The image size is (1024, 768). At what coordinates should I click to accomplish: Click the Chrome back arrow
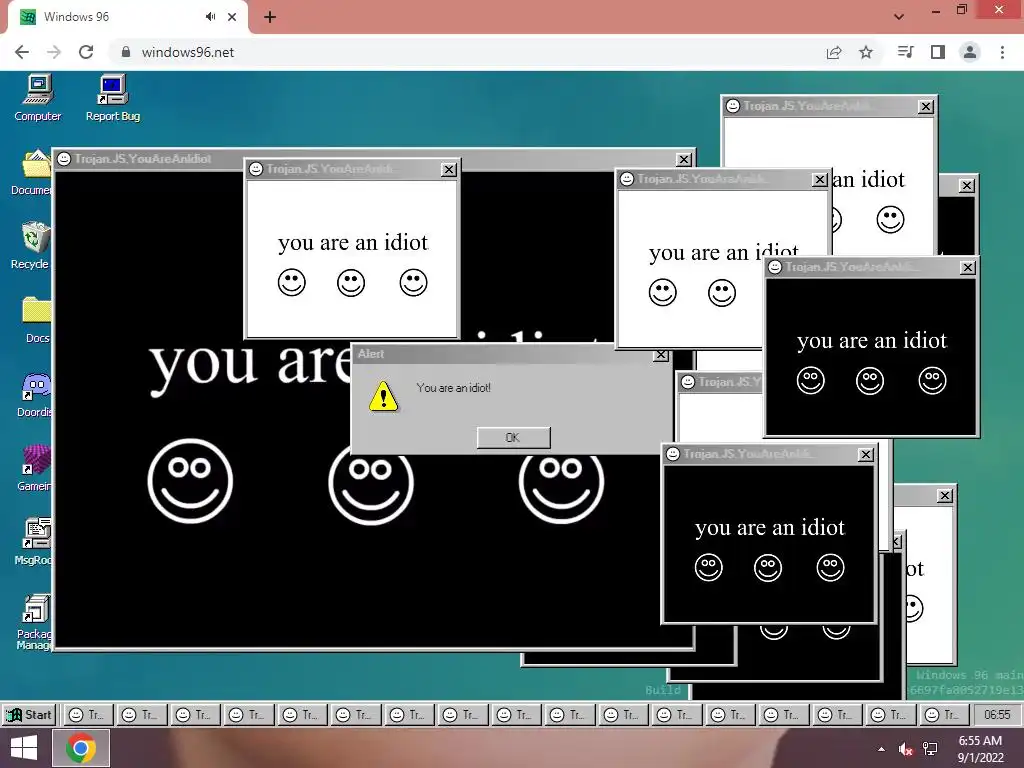point(22,52)
